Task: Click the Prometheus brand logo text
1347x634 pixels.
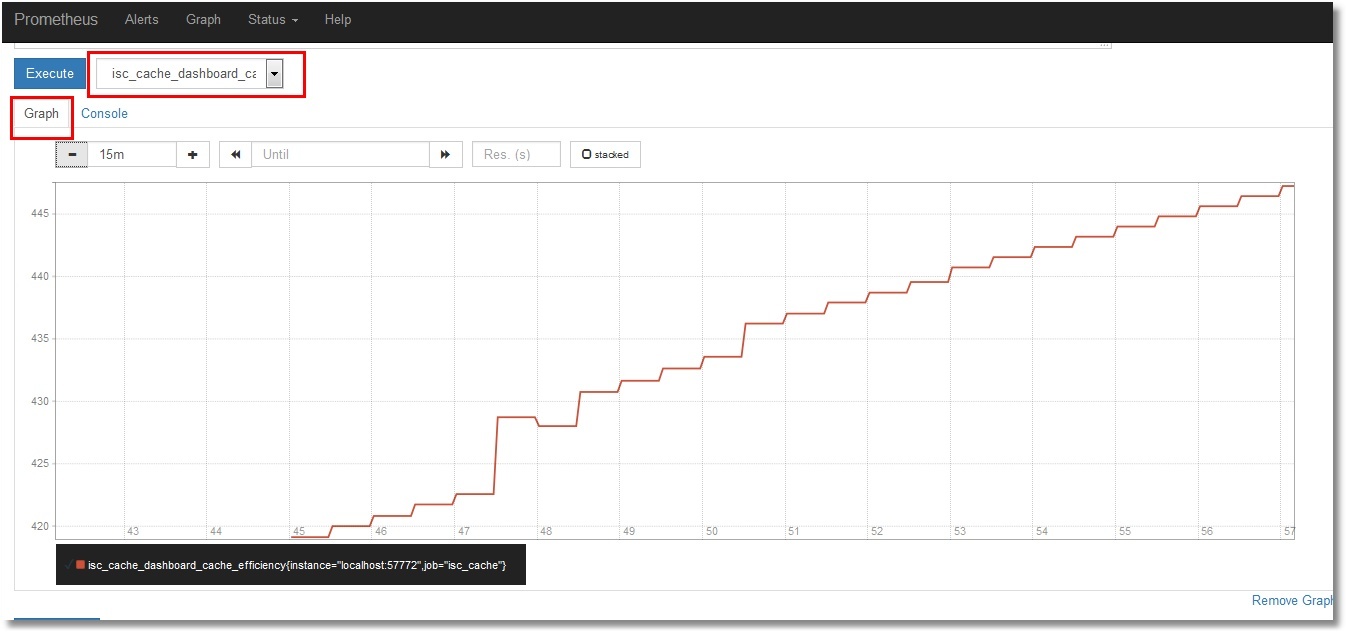Action: [x=56, y=20]
